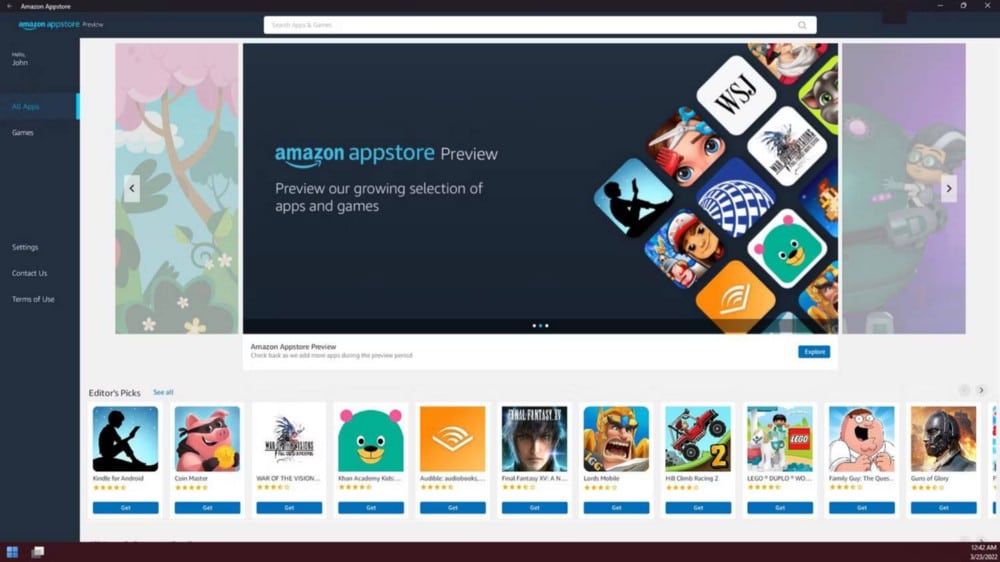Get War of the Visions
This screenshot has height=562, width=1000.
click(x=289, y=508)
